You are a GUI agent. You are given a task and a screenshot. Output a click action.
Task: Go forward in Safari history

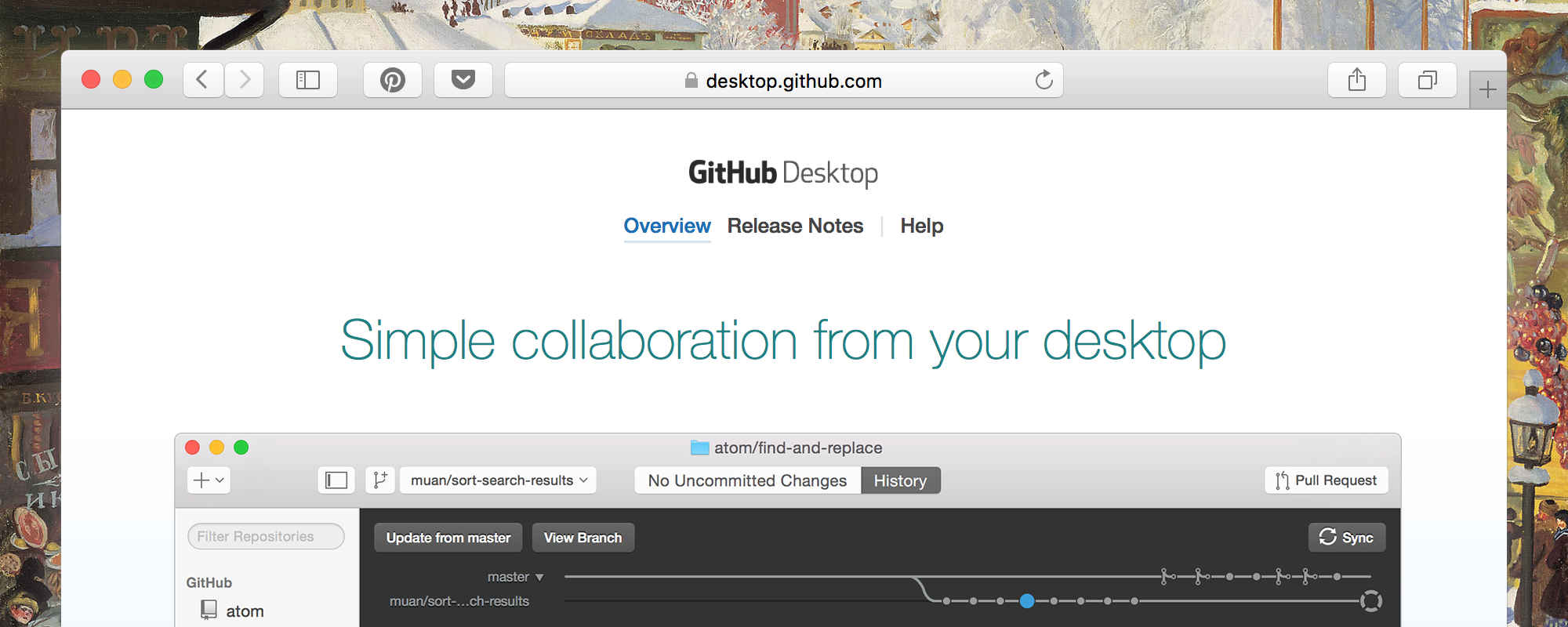click(245, 80)
